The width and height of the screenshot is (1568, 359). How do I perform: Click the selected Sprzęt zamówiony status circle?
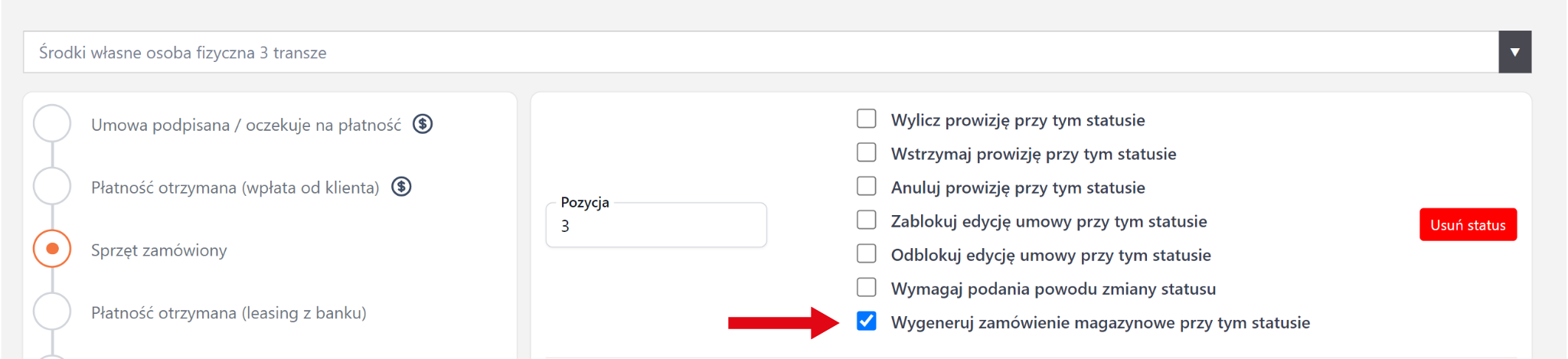(x=52, y=250)
